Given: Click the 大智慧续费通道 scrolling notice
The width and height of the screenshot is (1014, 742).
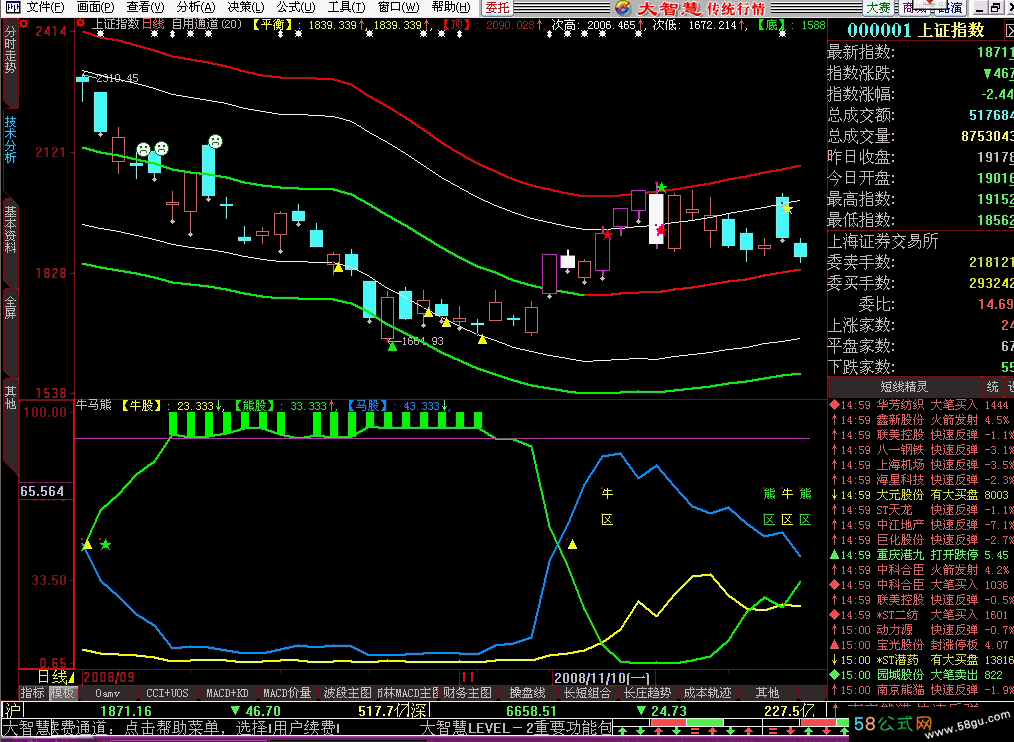Looking at the screenshot, I should click(x=171, y=728).
